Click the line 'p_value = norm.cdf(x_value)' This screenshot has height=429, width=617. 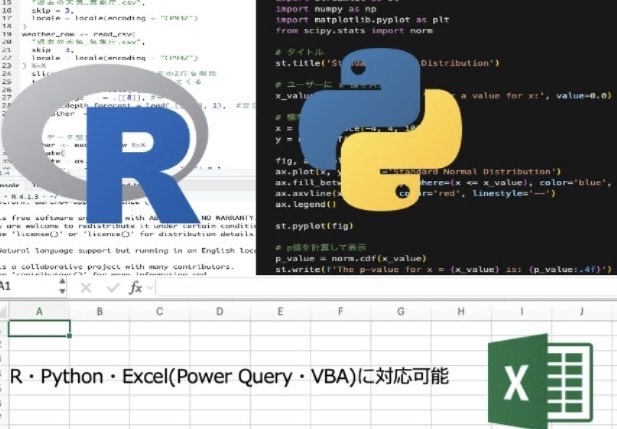tap(351, 259)
